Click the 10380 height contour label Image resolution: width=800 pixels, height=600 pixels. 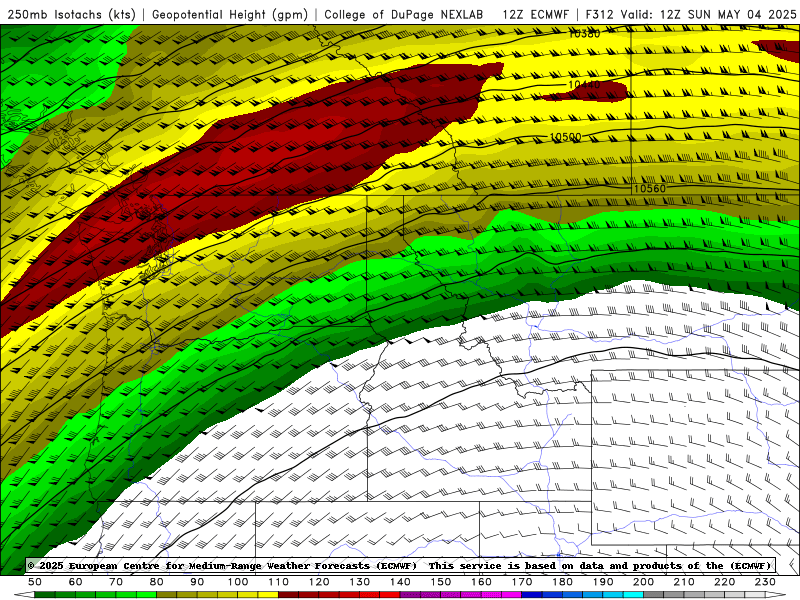(584, 34)
